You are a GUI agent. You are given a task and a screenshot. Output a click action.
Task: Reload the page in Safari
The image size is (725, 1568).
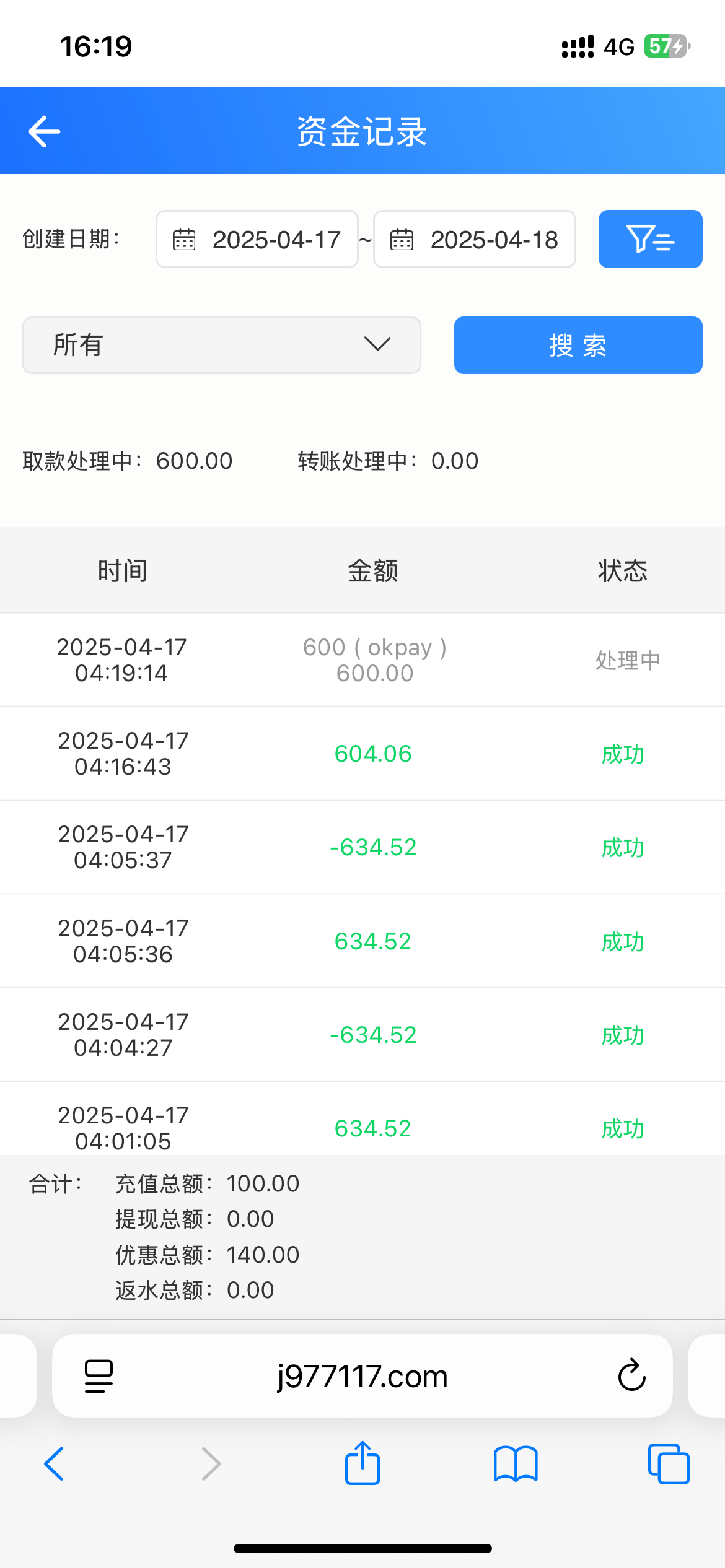coord(631,1376)
